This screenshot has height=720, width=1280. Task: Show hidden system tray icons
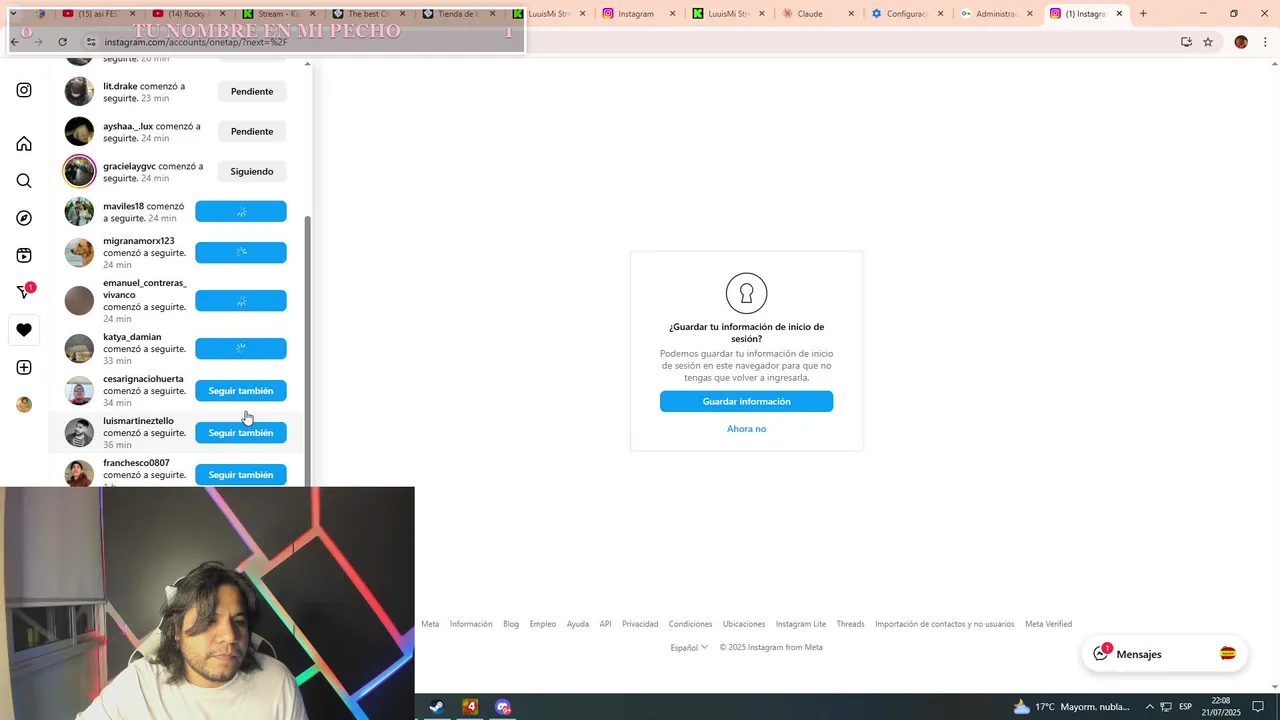point(1149,707)
